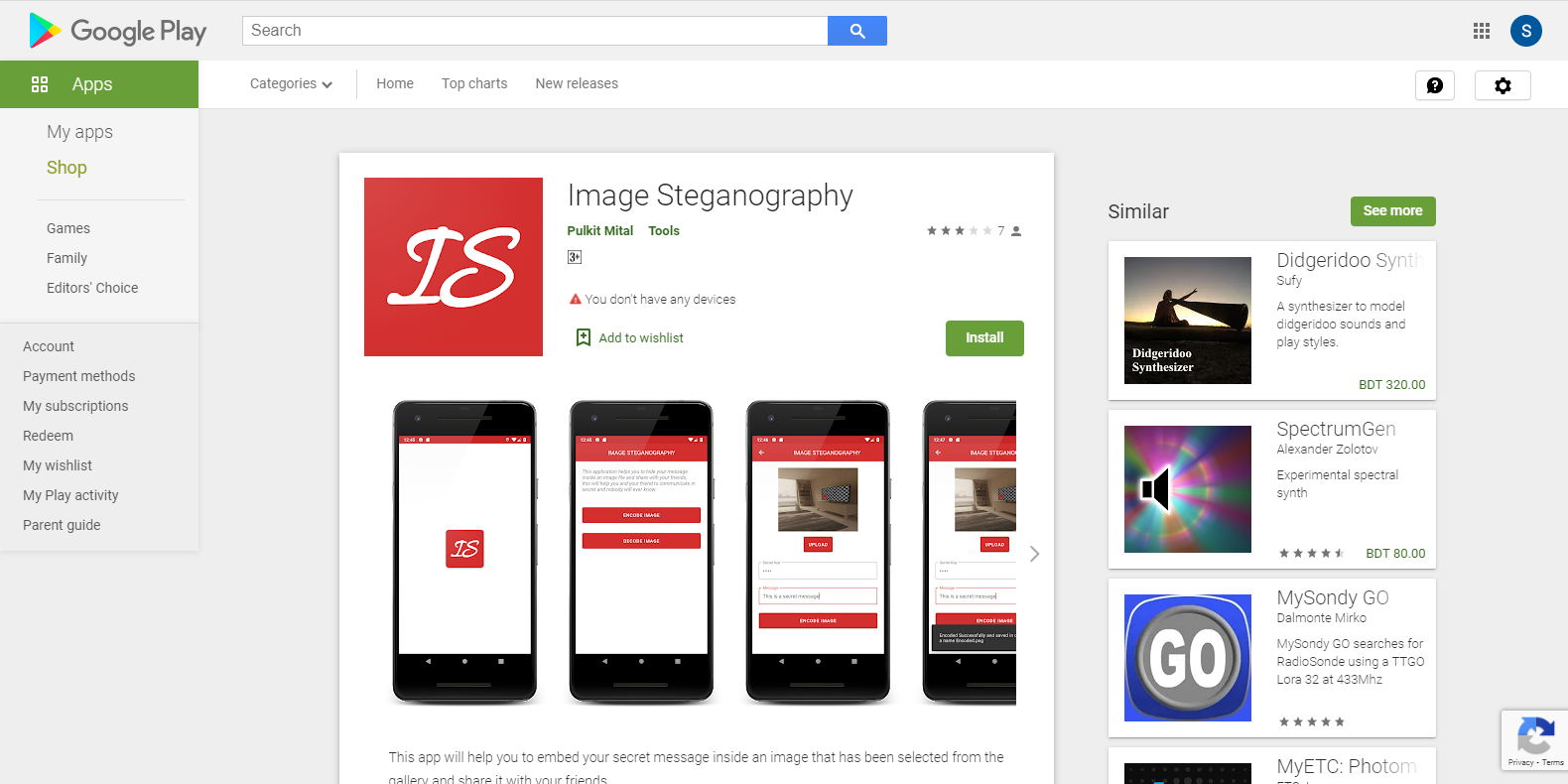
Task: Click the Apps grid icon in sidebar
Action: (40, 84)
